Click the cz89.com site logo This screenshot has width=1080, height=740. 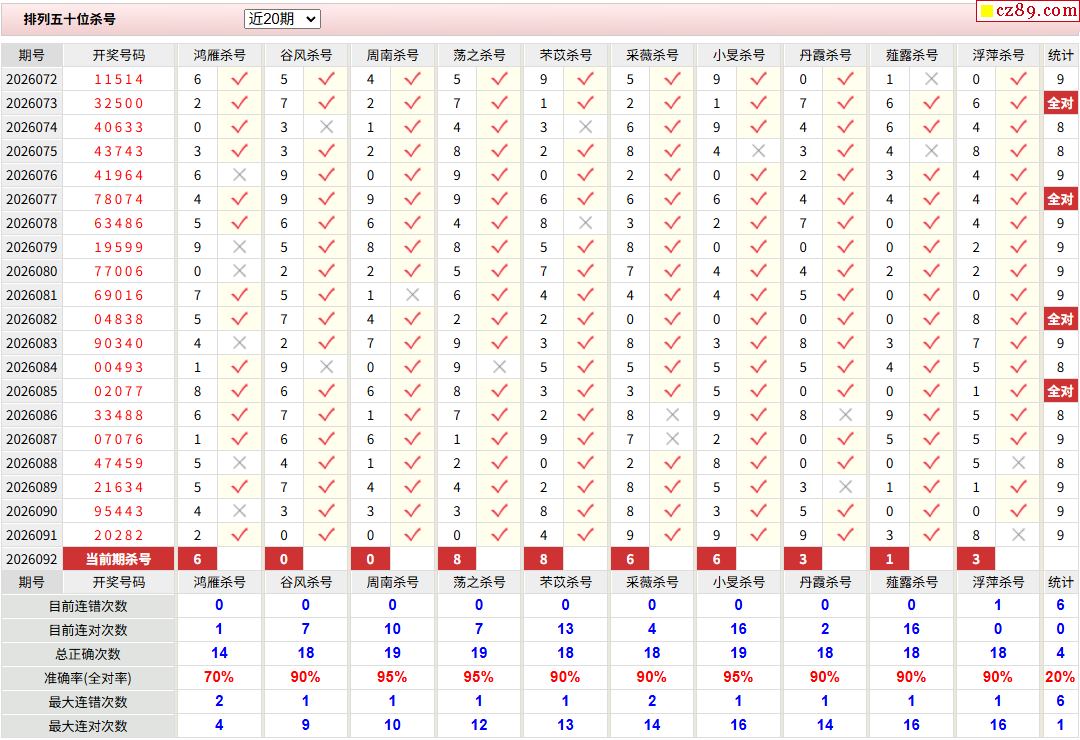pos(1026,11)
